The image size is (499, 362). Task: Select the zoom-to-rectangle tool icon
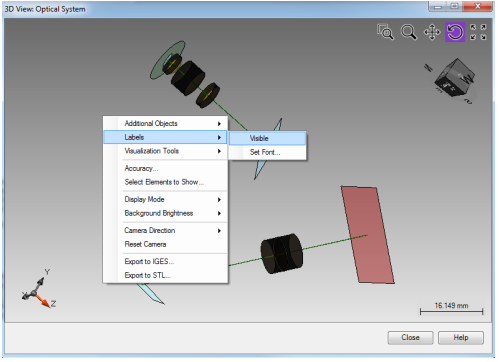(385, 32)
